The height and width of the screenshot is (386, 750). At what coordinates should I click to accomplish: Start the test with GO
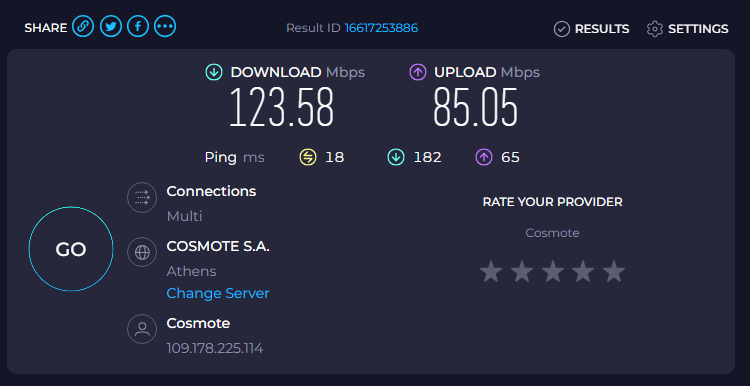point(71,249)
